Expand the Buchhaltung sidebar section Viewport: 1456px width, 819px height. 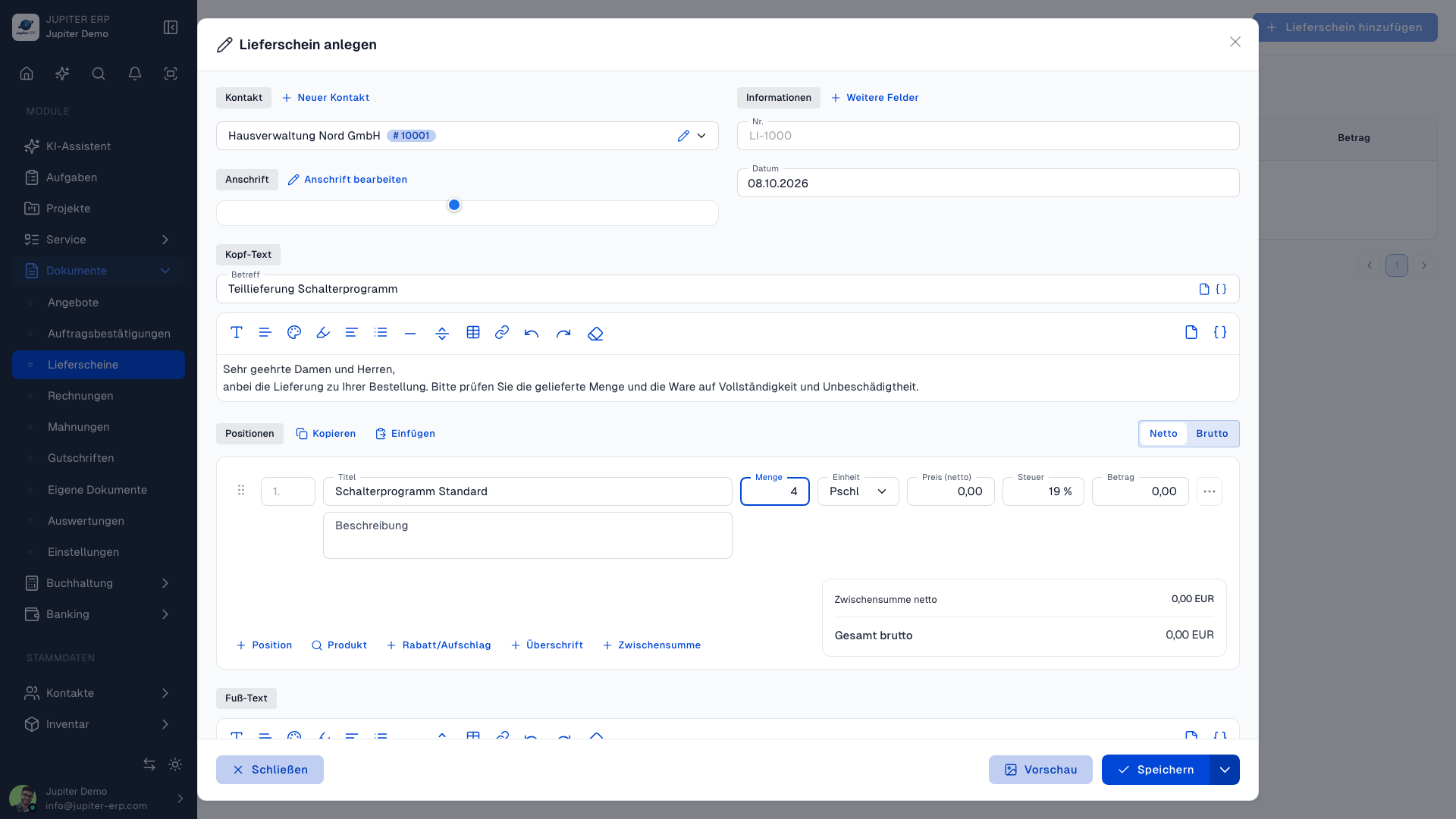(99, 583)
